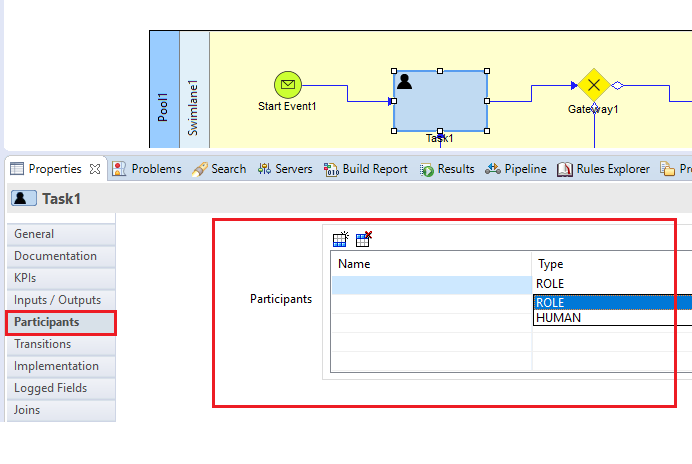This screenshot has height=464, width=692.
Task: Select the Pool1 header in the diagram
Action: [165, 90]
